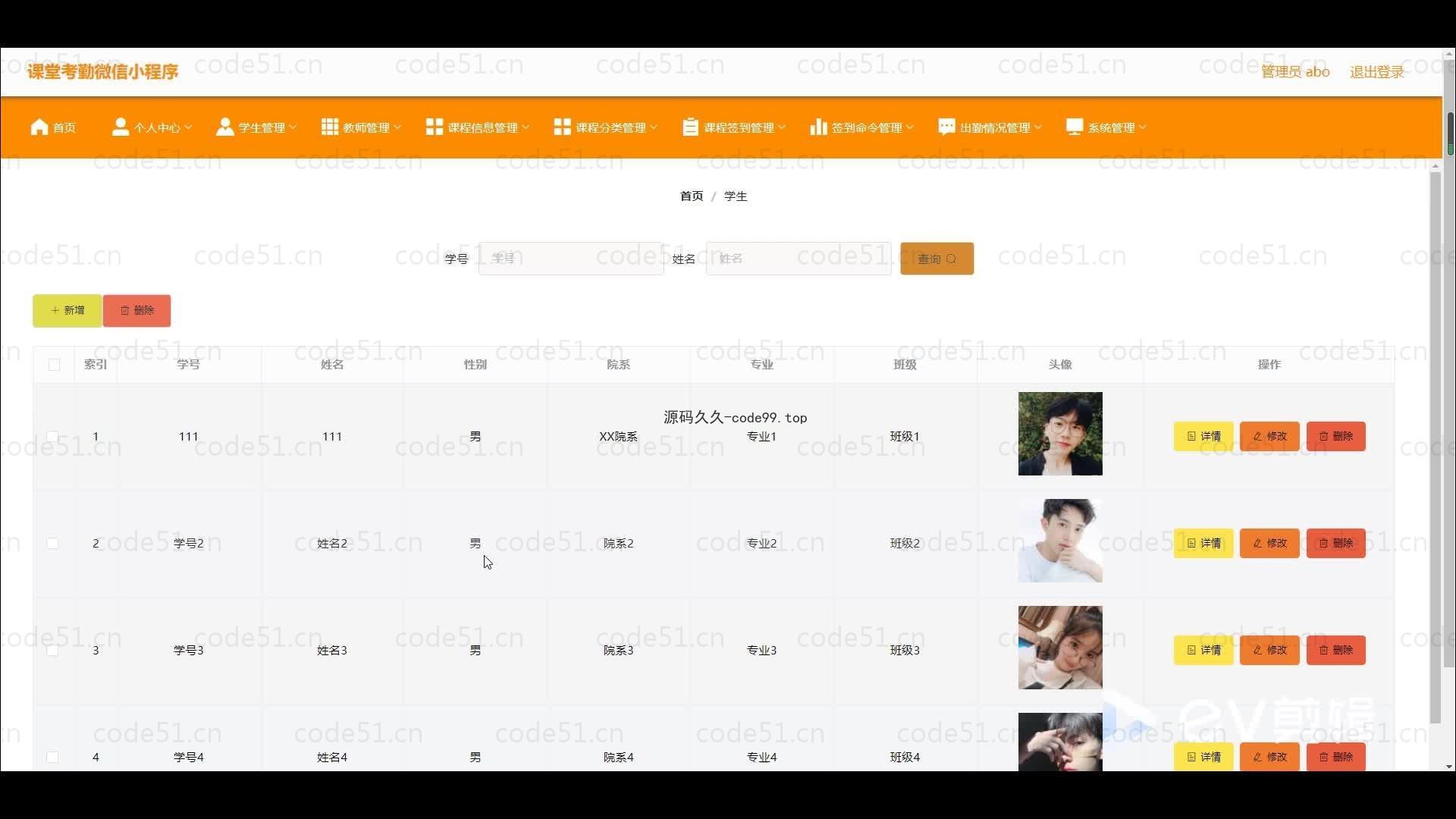Open the 首页 menu item
The image size is (1456, 819).
(64, 128)
